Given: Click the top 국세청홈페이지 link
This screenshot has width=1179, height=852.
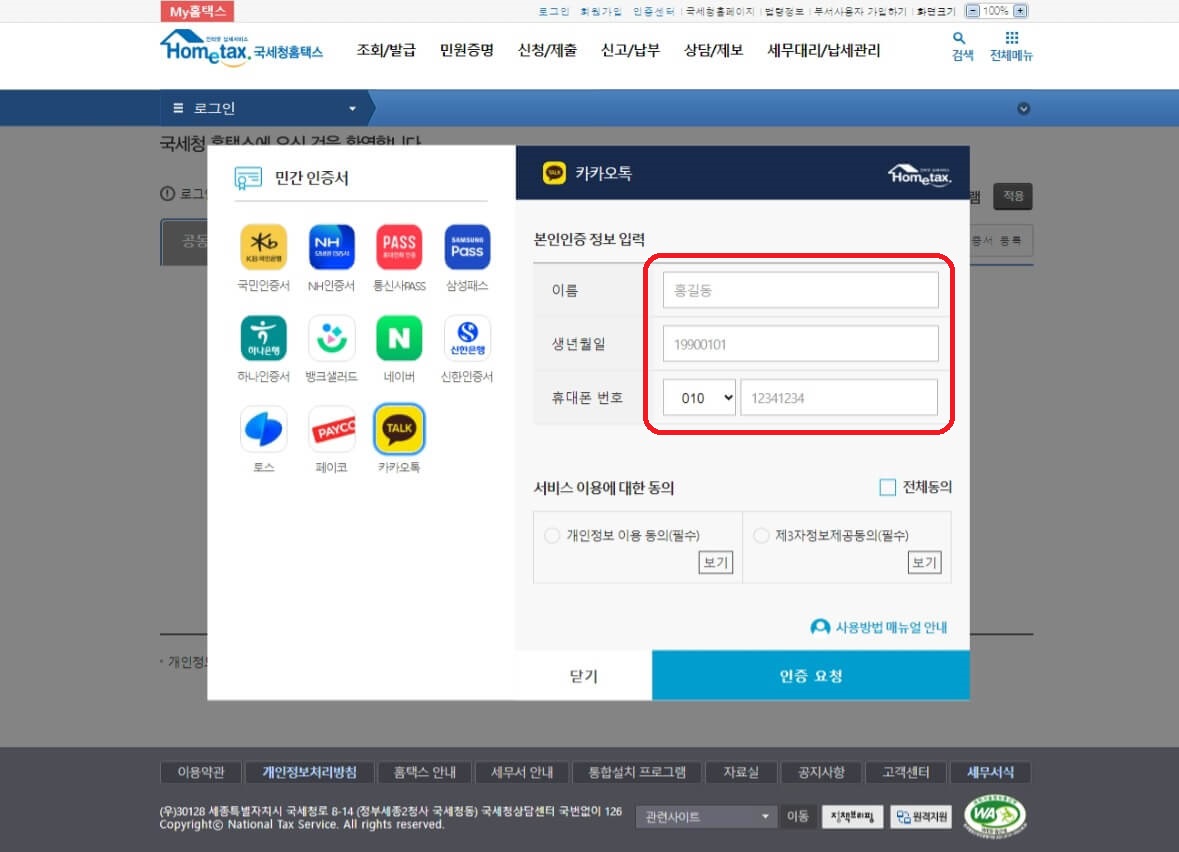Looking at the screenshot, I should [720, 11].
